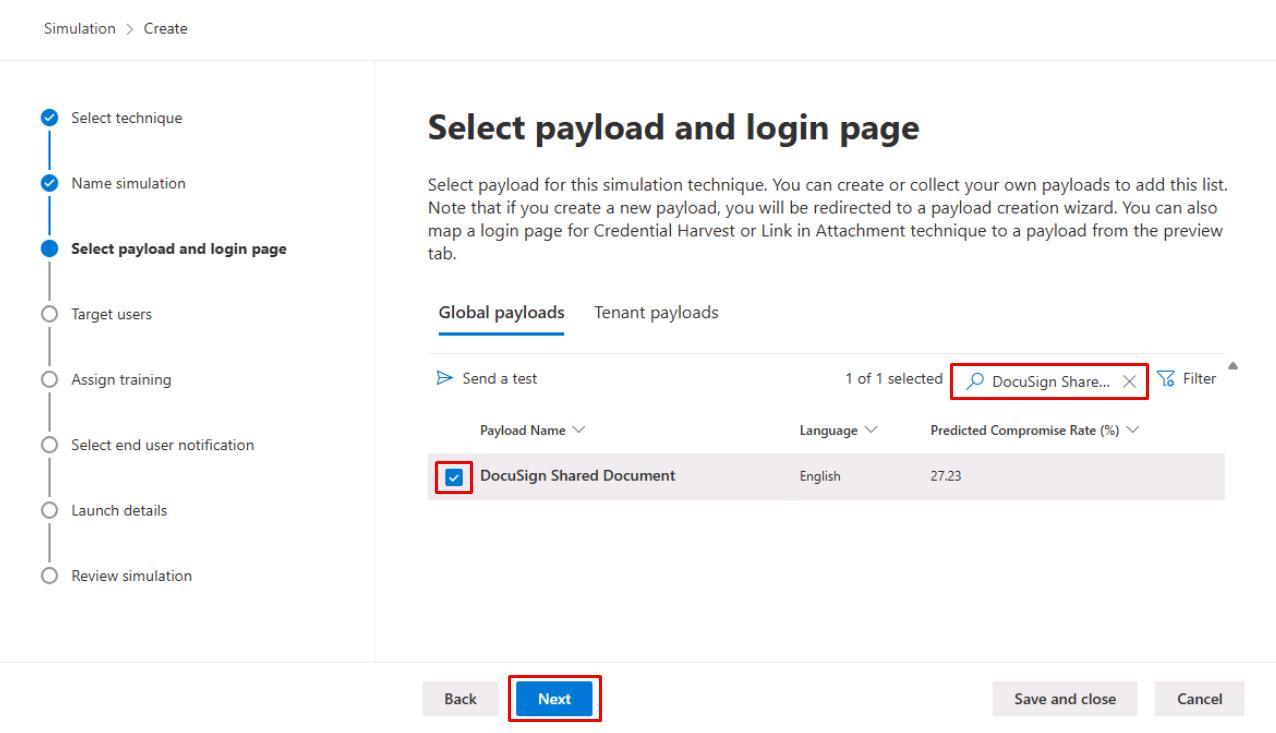Sort by Predicted Compromise Rate column
1276x733 pixels.
[x=1133, y=430]
